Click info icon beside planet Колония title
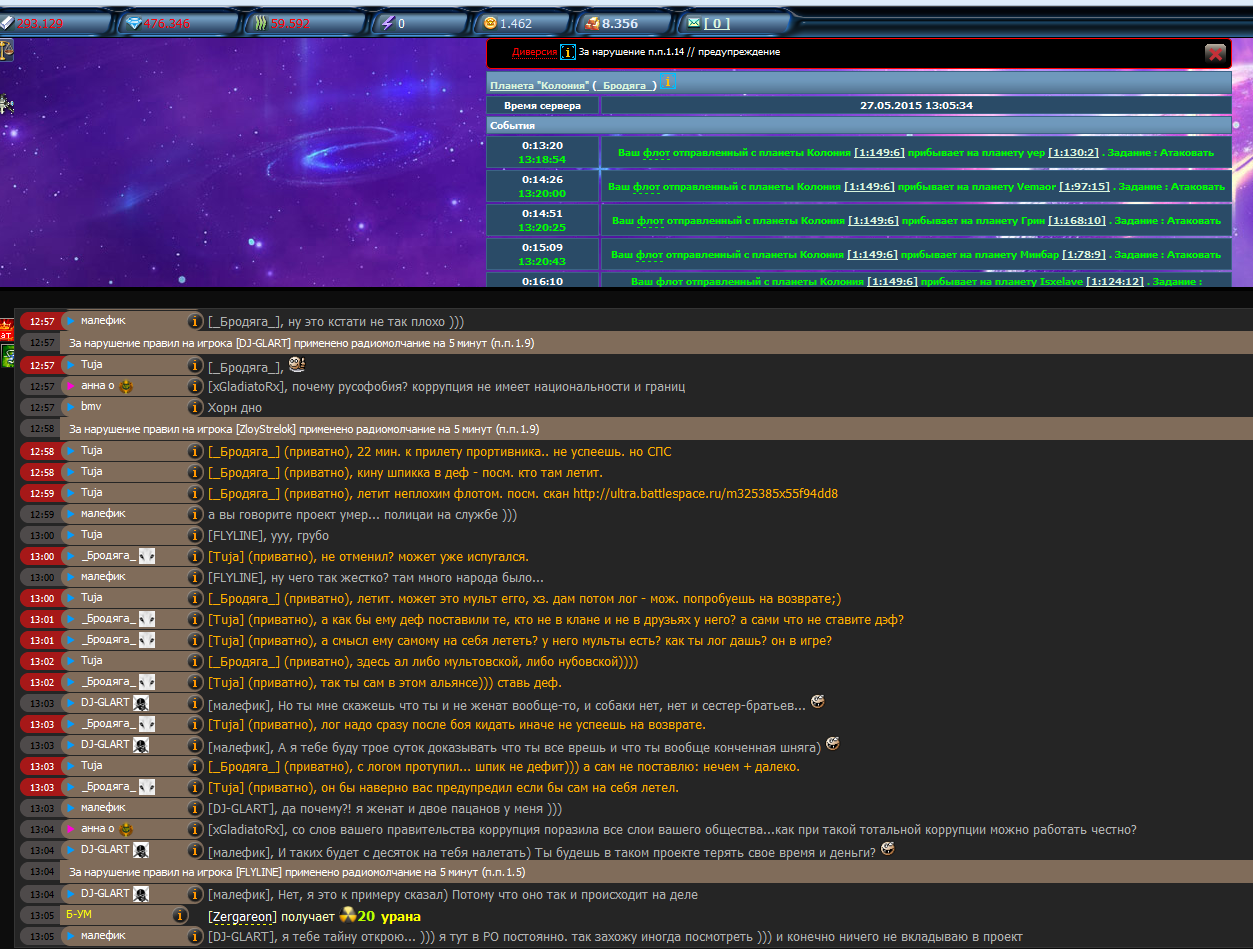1253x949 pixels. point(667,83)
